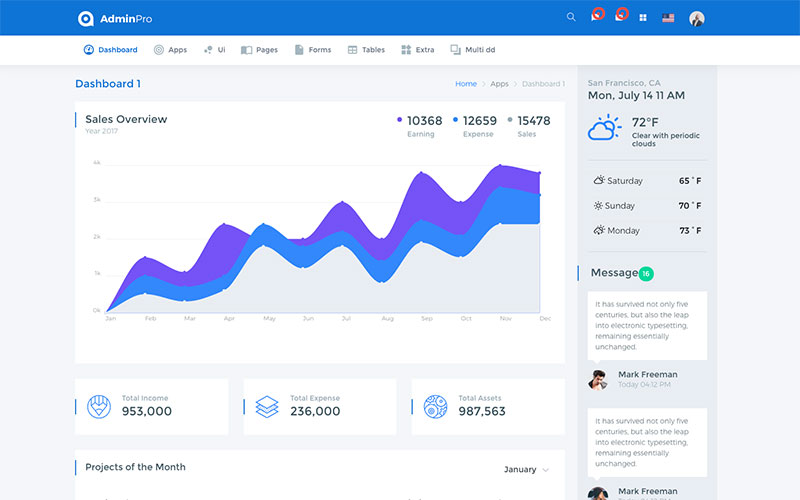
Task: Open the apps grid icon in header
Action: (x=643, y=18)
